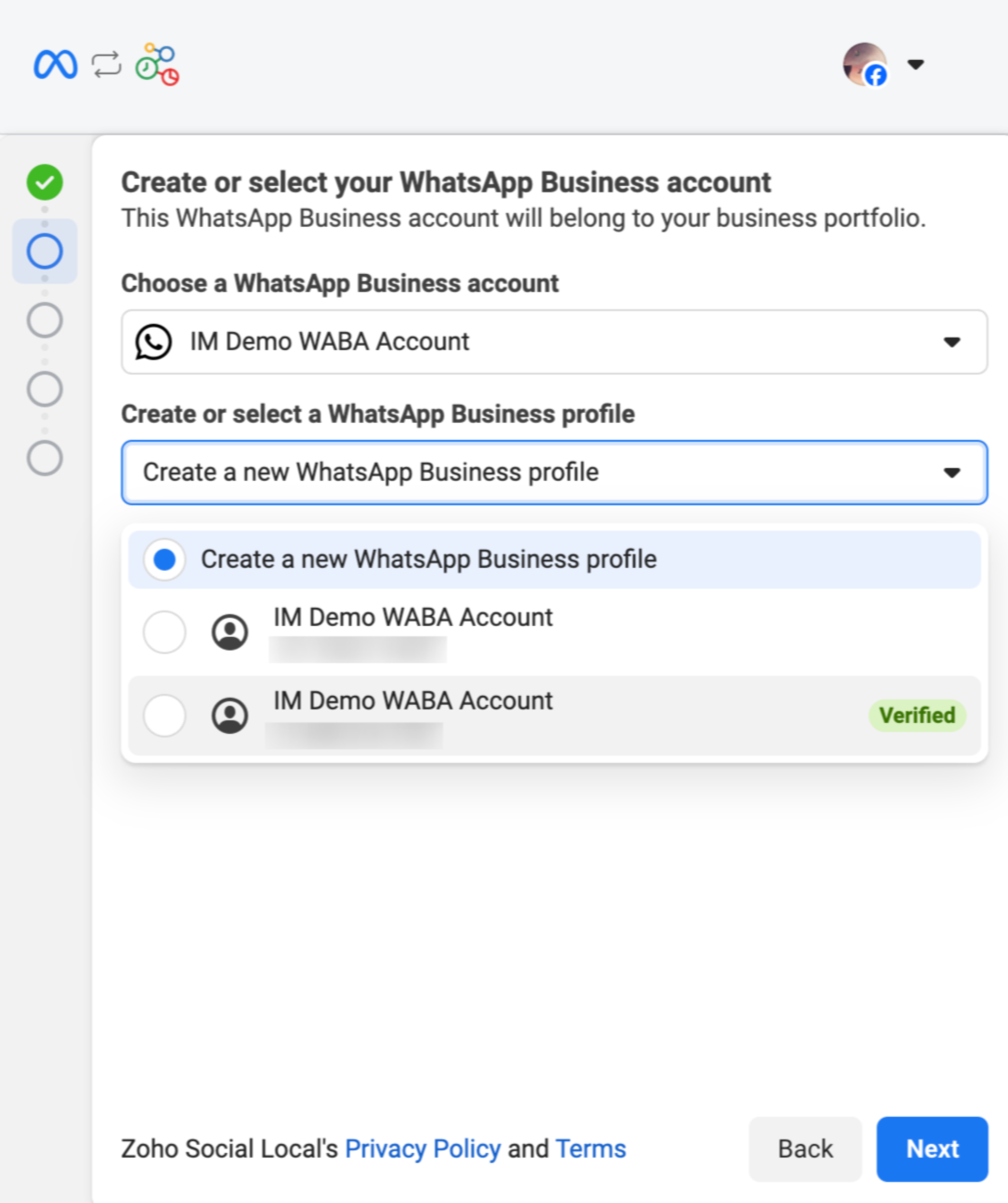Click profile icon of unverified WABA account
Viewport: 1008px width, 1203px height.
click(x=230, y=631)
